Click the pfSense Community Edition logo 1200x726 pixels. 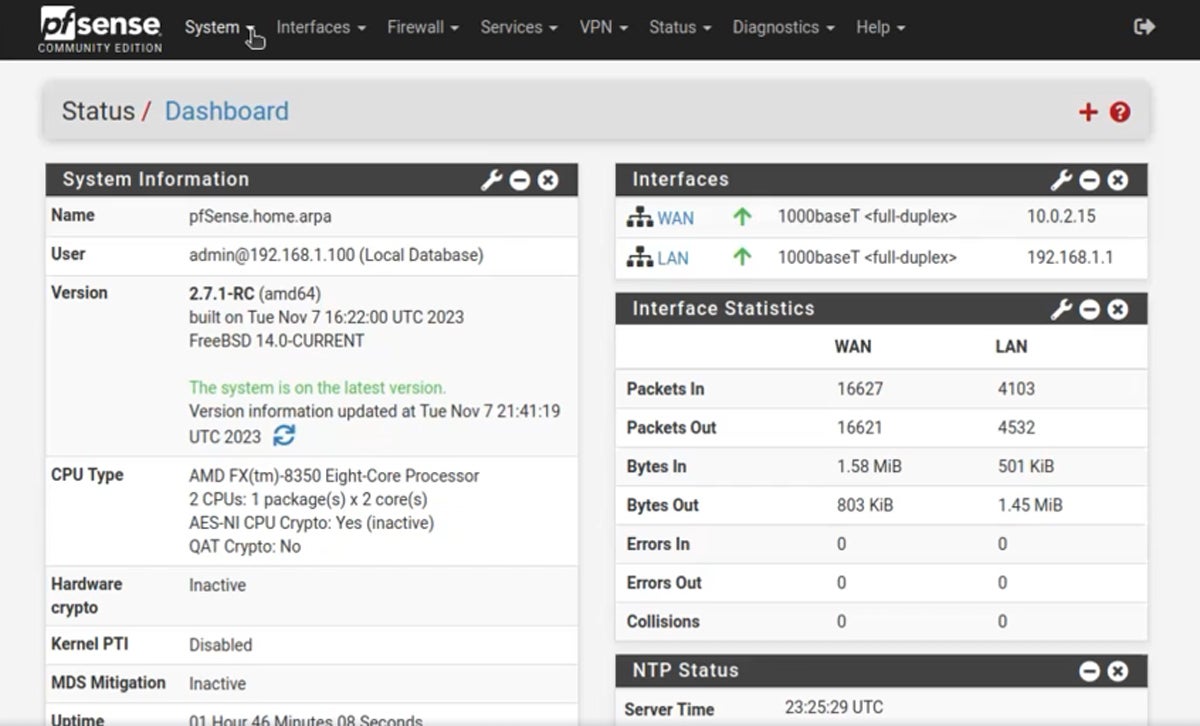tap(100, 29)
